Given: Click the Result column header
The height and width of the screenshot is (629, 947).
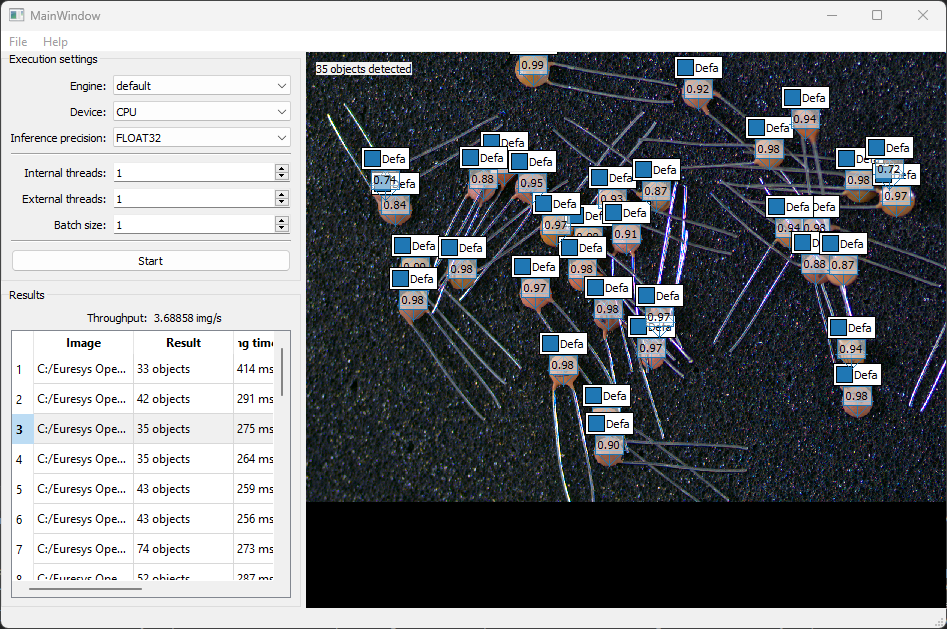Looking at the screenshot, I should tap(183, 343).
